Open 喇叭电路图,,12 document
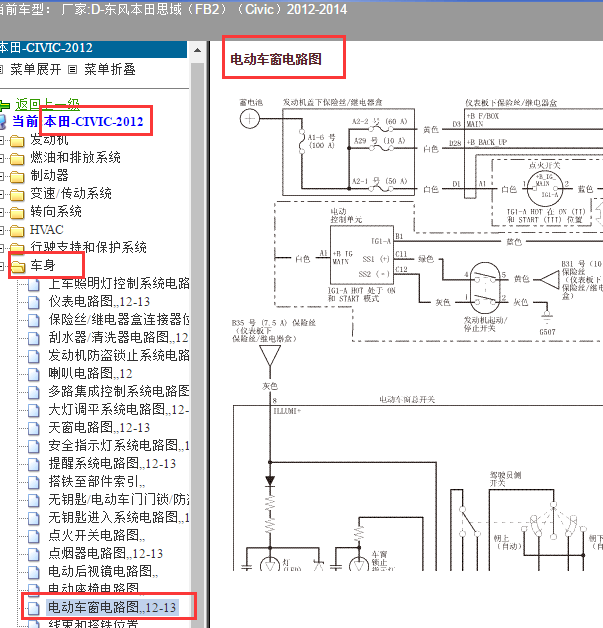Viewport: 603px width, 628px height. click(90, 373)
